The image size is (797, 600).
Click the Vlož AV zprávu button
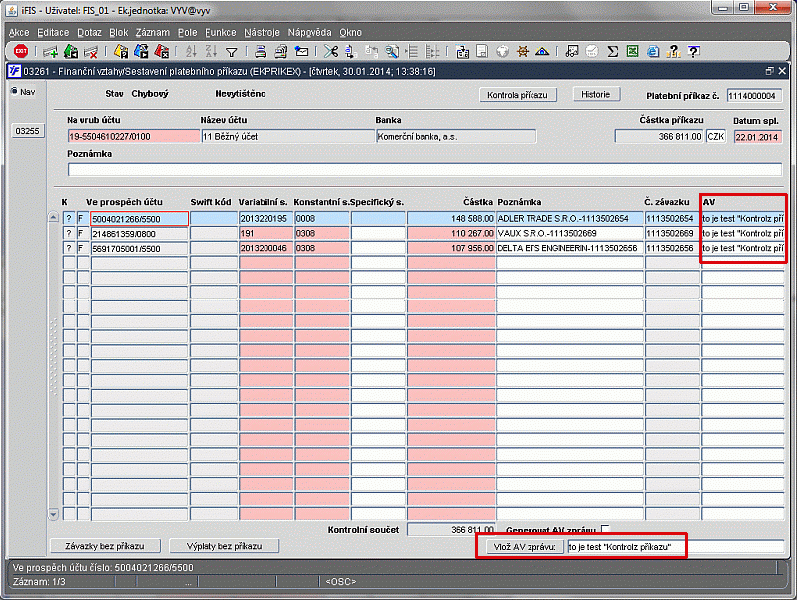pos(524,547)
